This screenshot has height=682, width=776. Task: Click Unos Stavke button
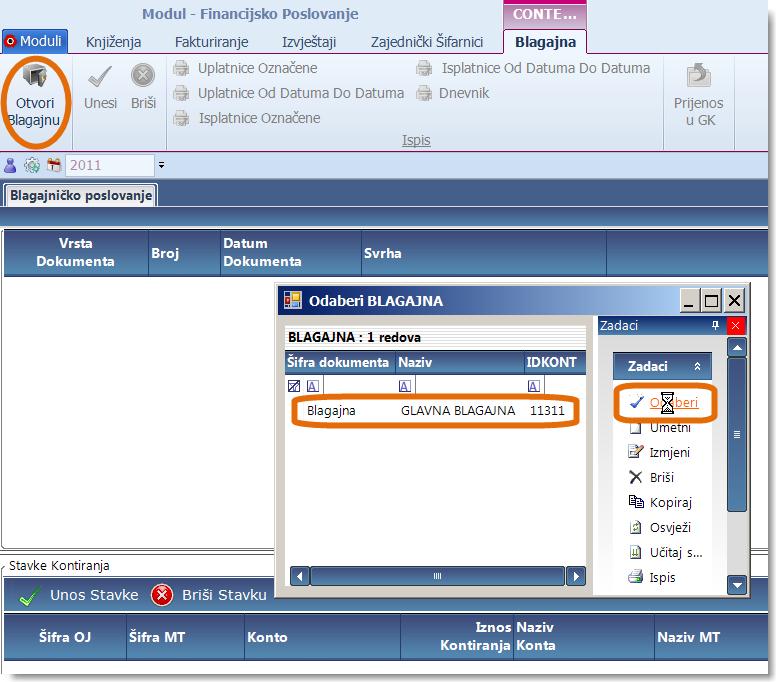79,595
